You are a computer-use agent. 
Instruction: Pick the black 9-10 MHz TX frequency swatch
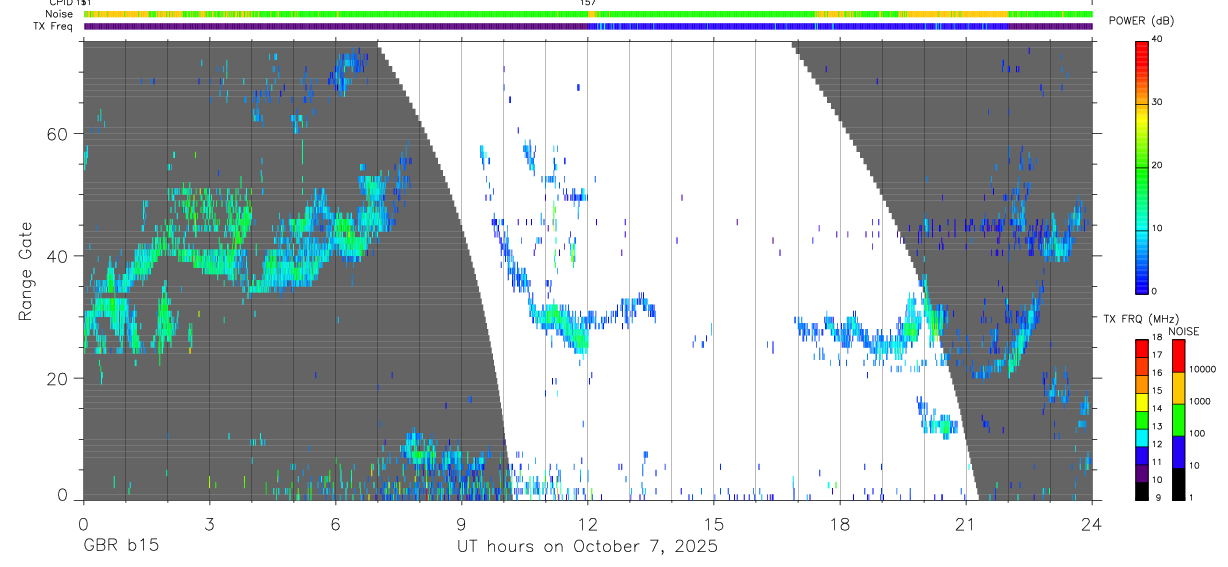click(x=1141, y=490)
